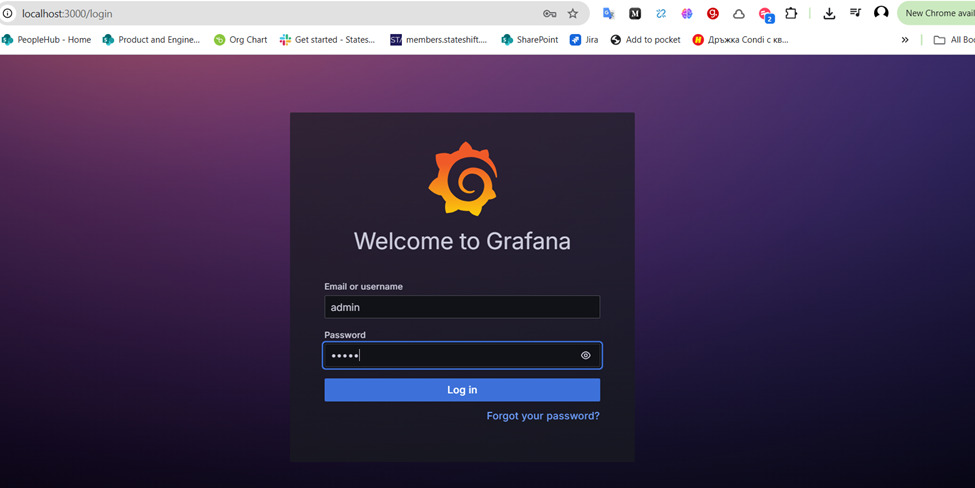Expand the hidden bookmarks overflow chevron
975x488 pixels.
pos(905,40)
